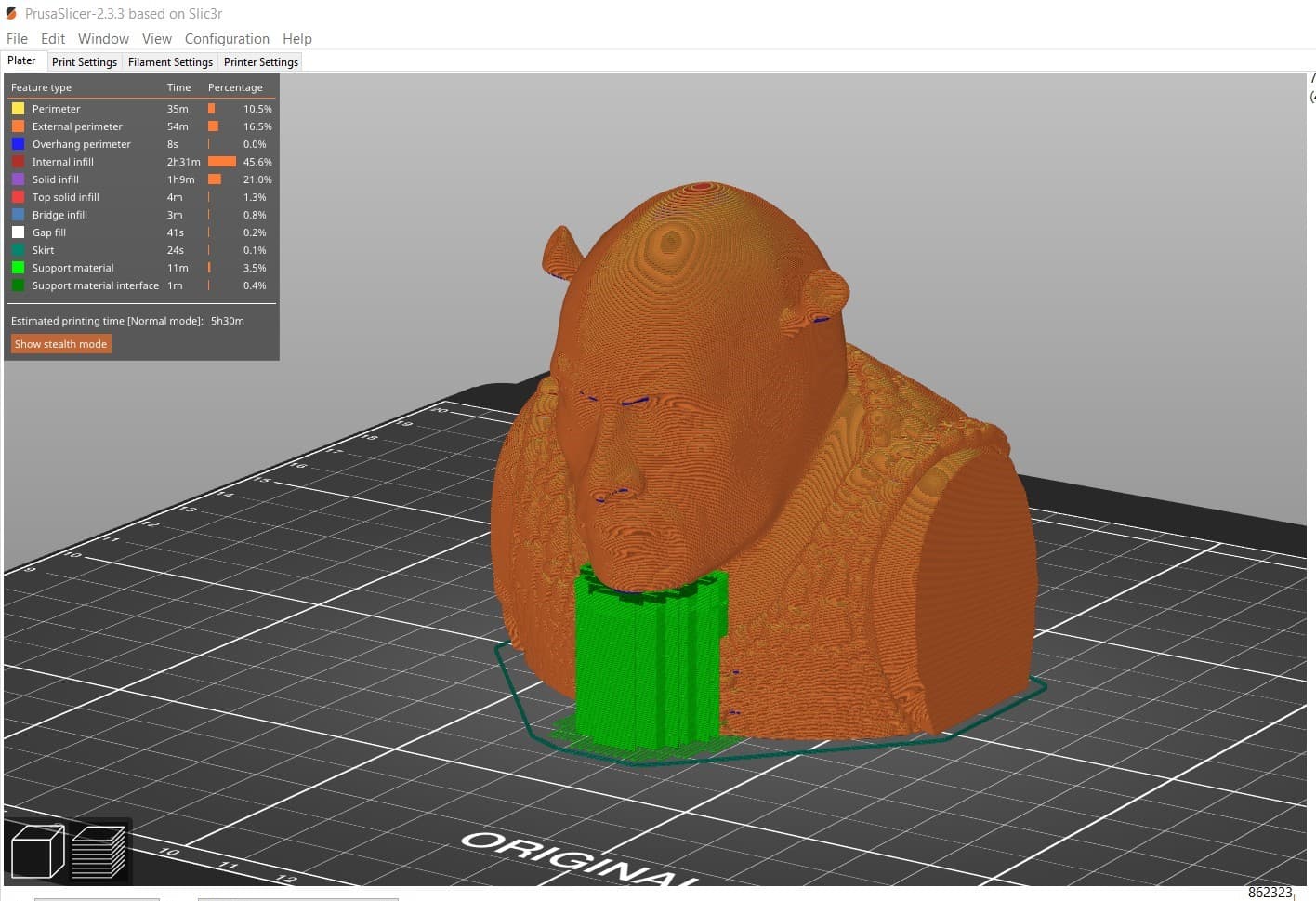The image size is (1316, 901).
Task: Click the Overhang perimeter feature label
Action: [x=82, y=144]
